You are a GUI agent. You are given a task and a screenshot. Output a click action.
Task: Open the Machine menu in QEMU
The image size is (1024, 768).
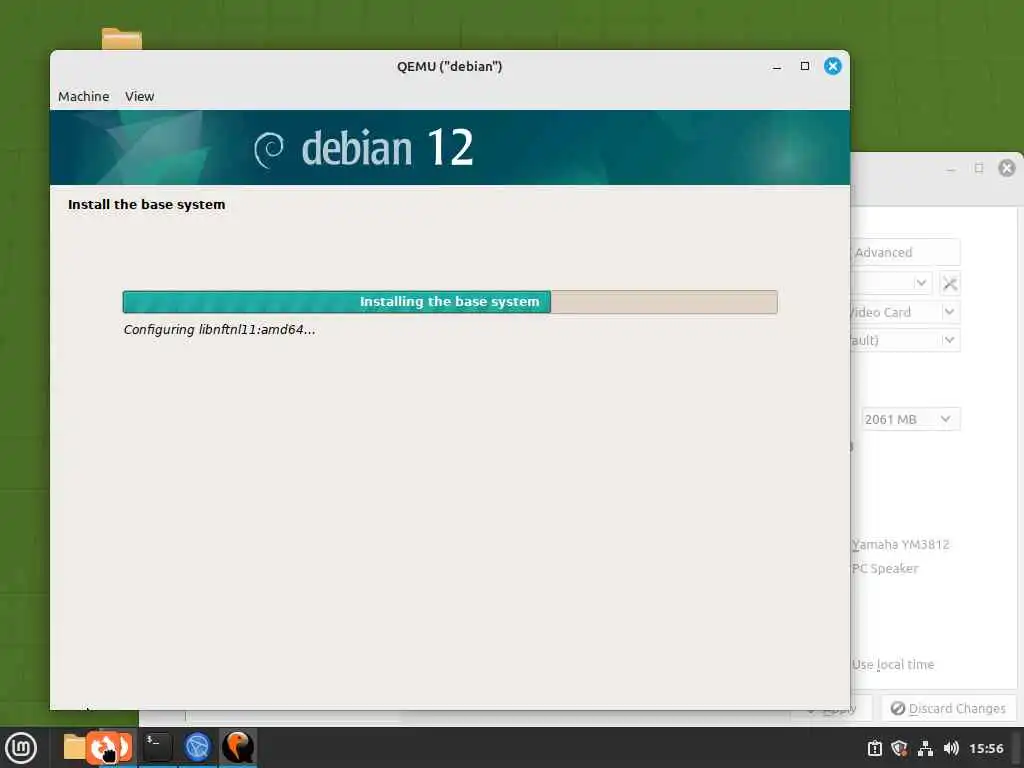click(x=84, y=97)
